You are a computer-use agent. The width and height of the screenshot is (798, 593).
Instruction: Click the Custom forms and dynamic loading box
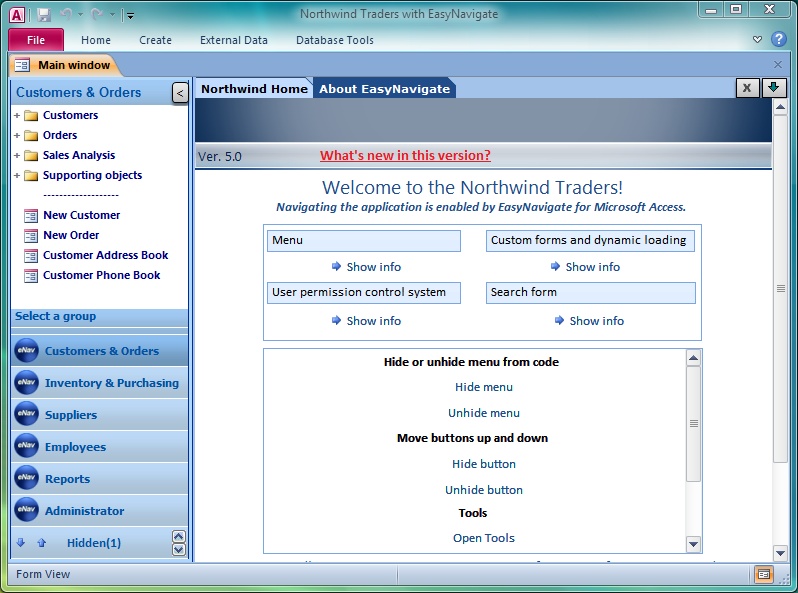tap(590, 241)
